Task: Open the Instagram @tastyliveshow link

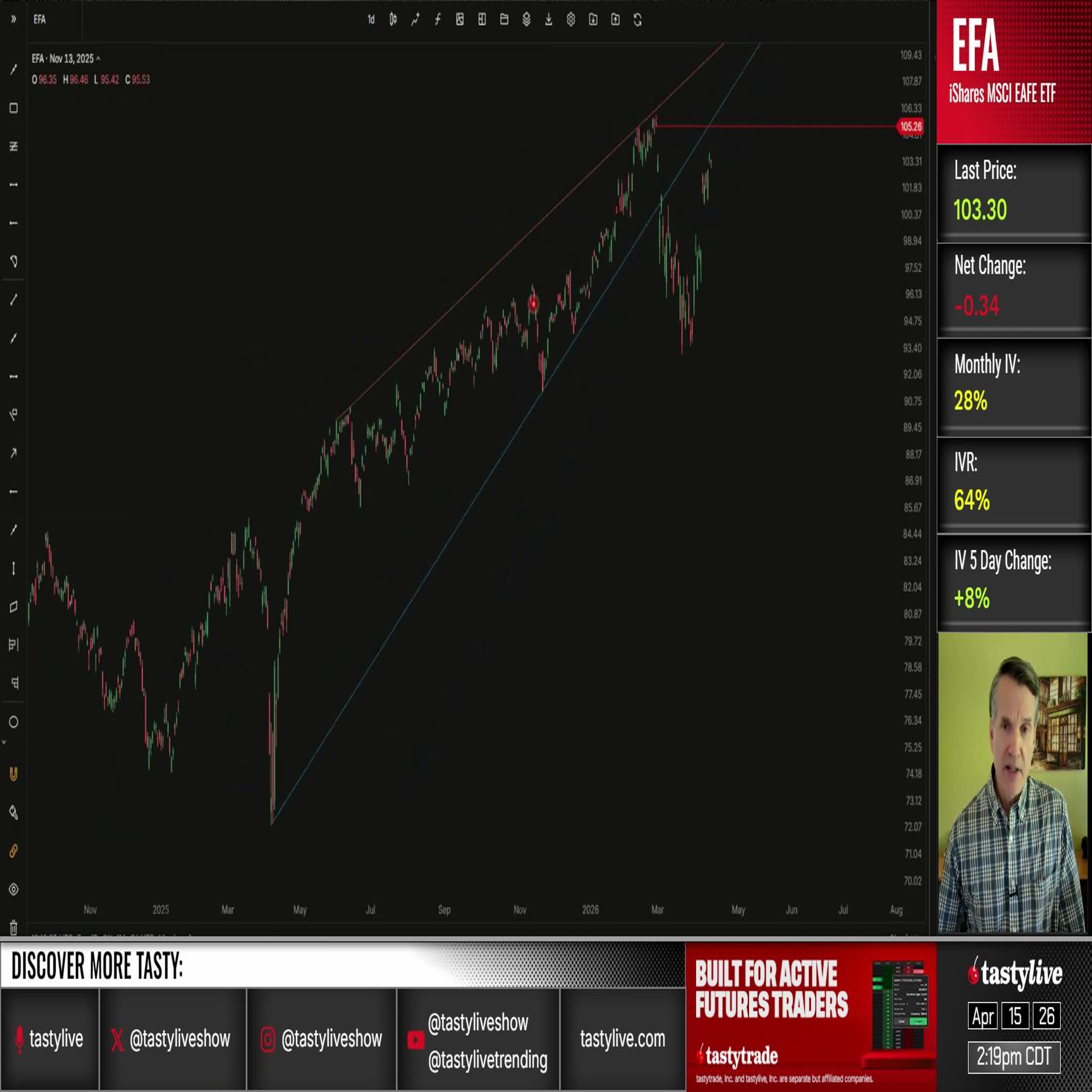Action: pos(321,1038)
